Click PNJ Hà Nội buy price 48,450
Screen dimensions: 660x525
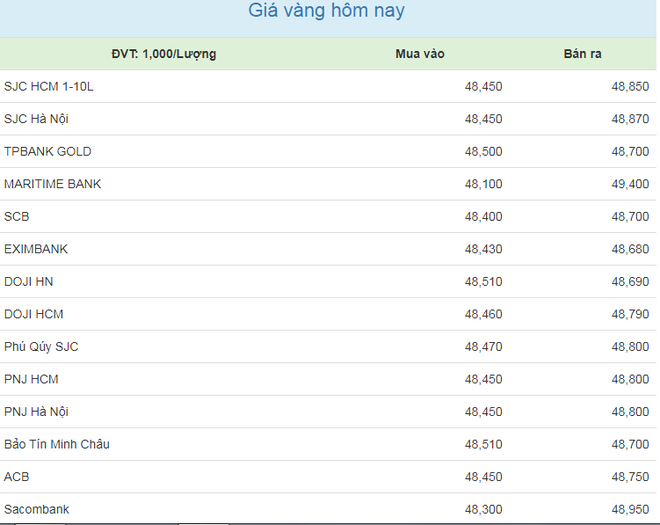(x=484, y=412)
